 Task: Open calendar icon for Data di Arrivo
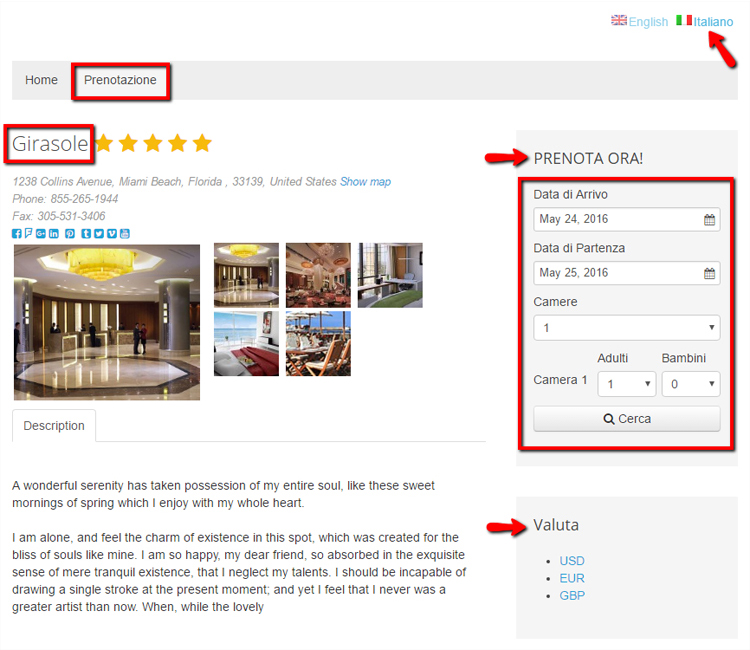point(709,220)
